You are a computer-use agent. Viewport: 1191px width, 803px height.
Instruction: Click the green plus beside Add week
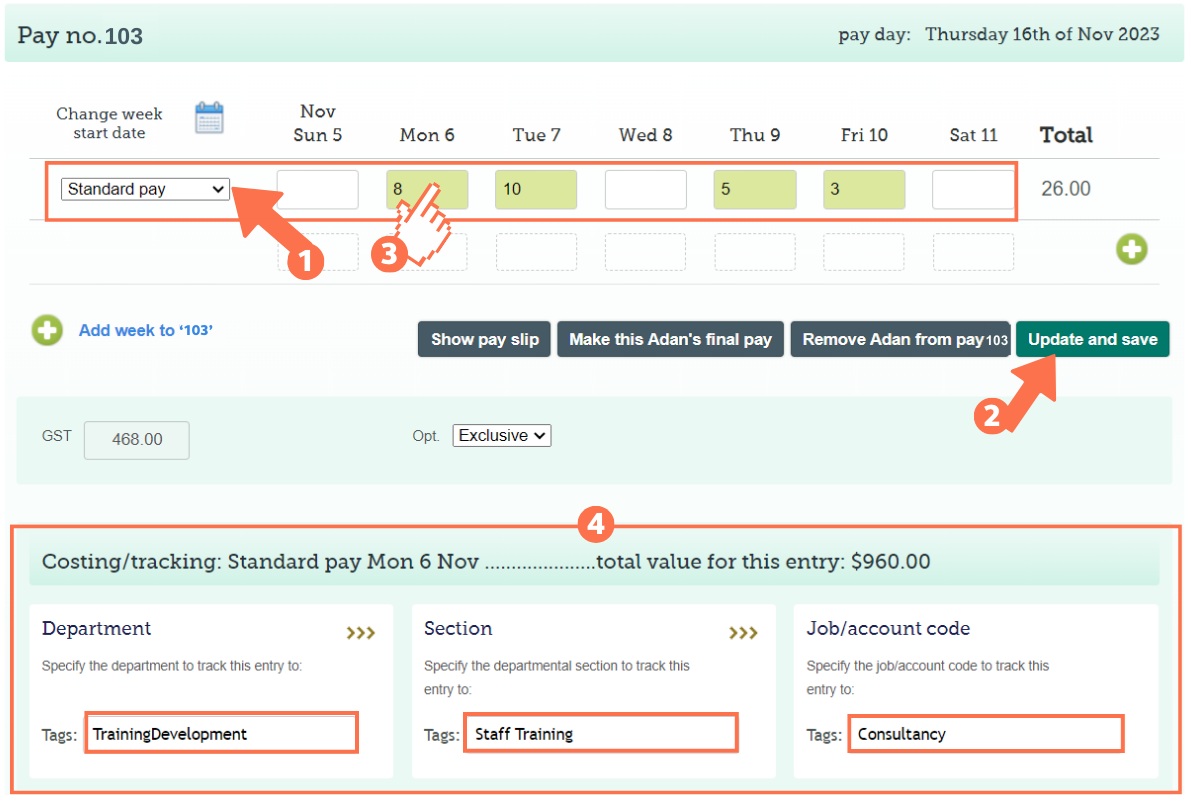click(46, 330)
